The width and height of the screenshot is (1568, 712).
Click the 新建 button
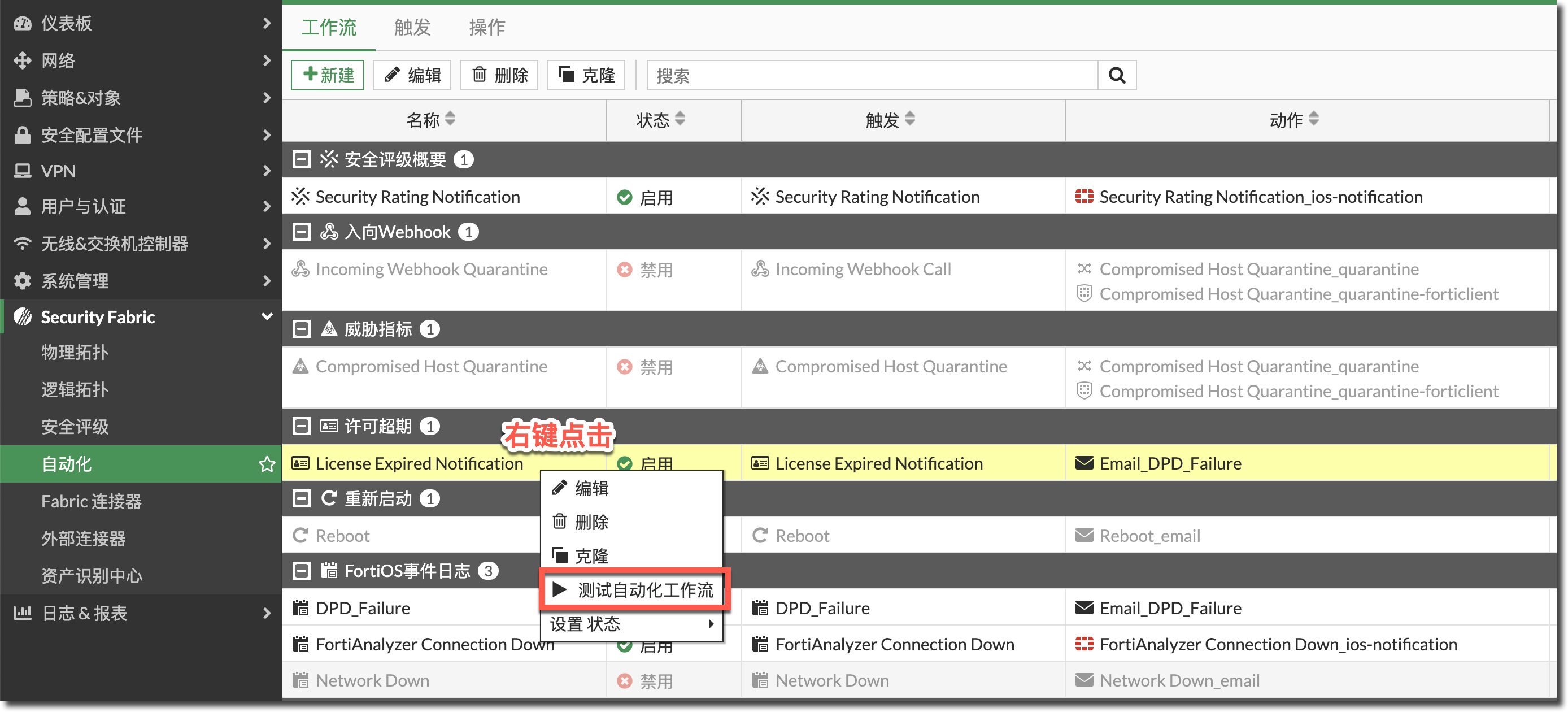(328, 76)
